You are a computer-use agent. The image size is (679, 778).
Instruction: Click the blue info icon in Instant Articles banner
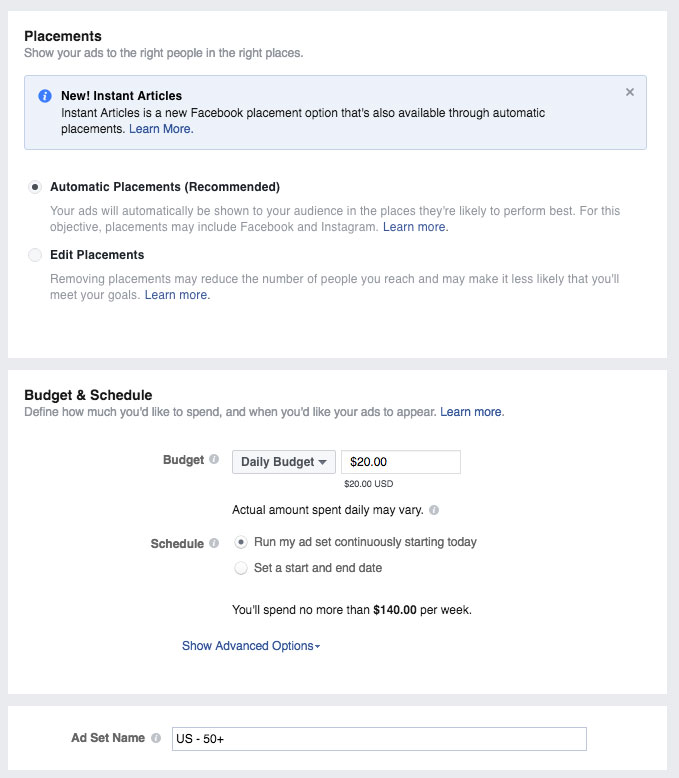click(x=45, y=96)
